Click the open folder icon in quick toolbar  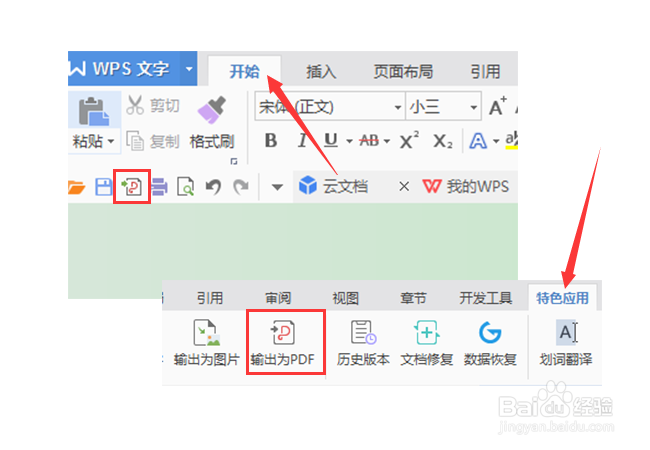[76, 187]
